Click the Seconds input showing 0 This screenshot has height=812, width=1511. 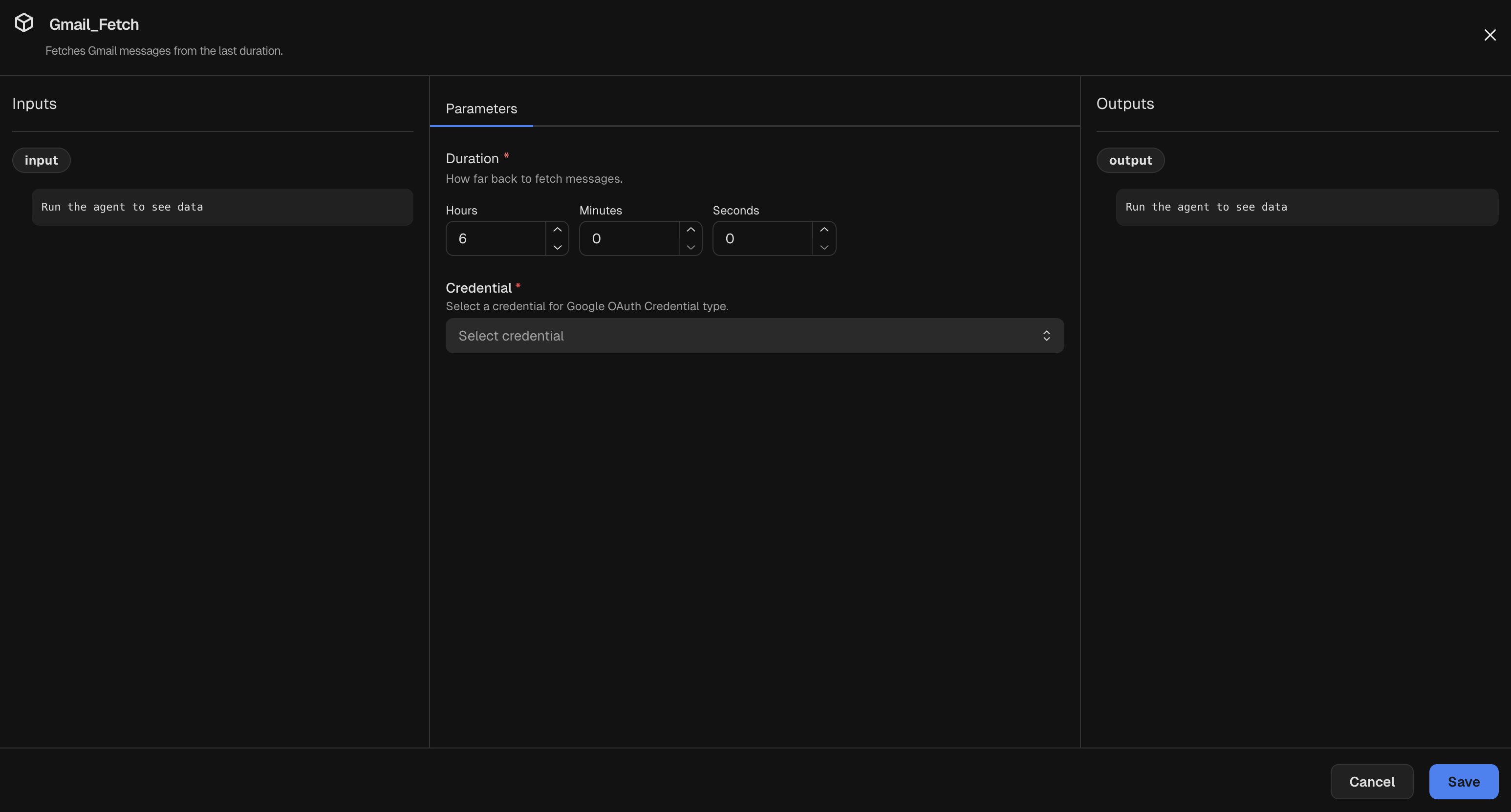[x=762, y=238]
